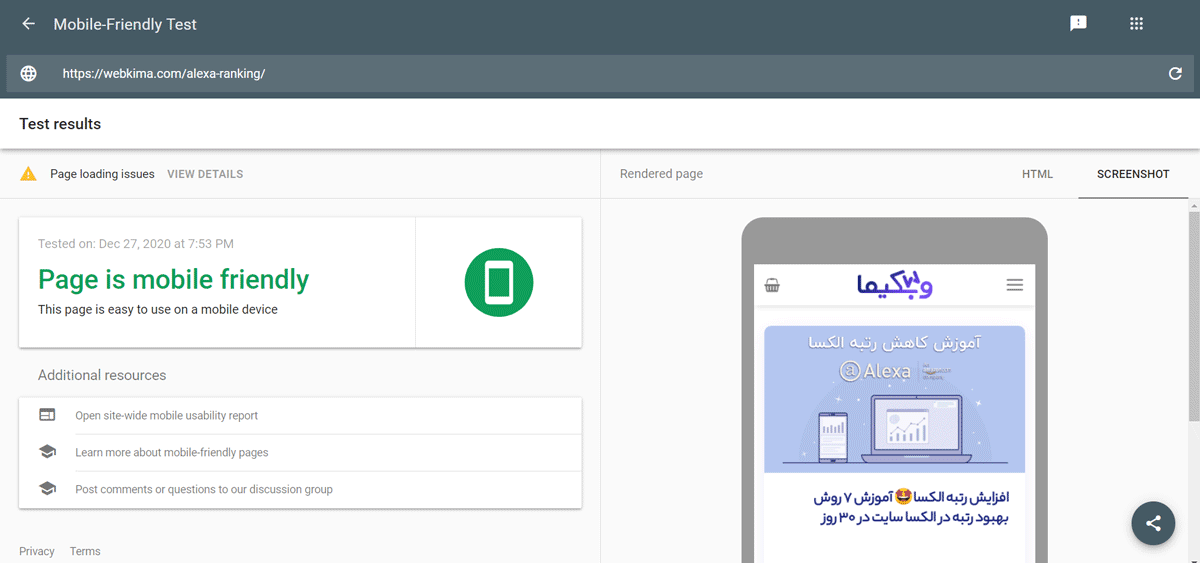Viewport: 1200px width, 563px height.
Task: Click the 'Mobile-Friendly Test' title
Action: pos(125,24)
